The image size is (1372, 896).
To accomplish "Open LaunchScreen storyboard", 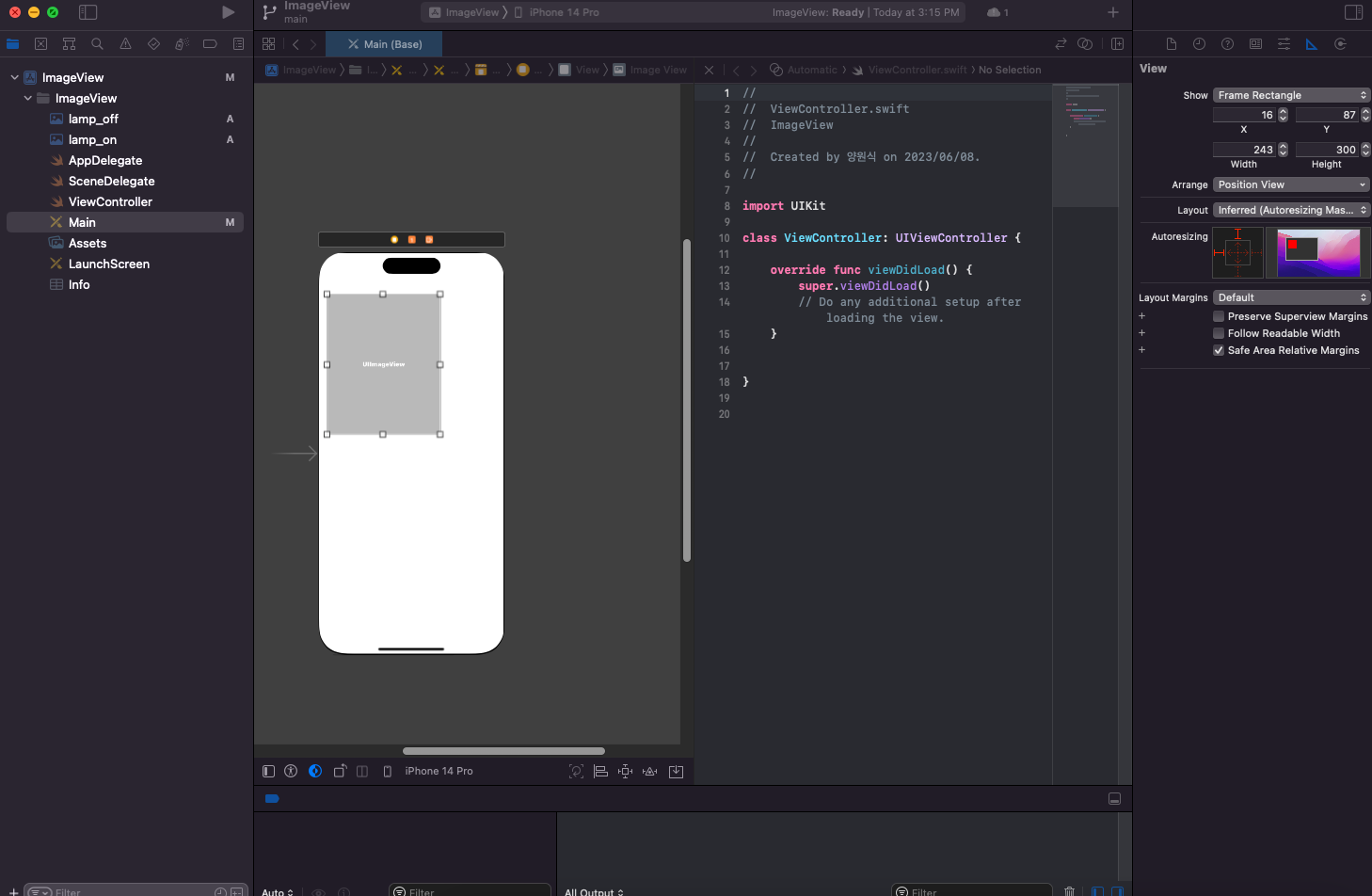I will tap(109, 264).
